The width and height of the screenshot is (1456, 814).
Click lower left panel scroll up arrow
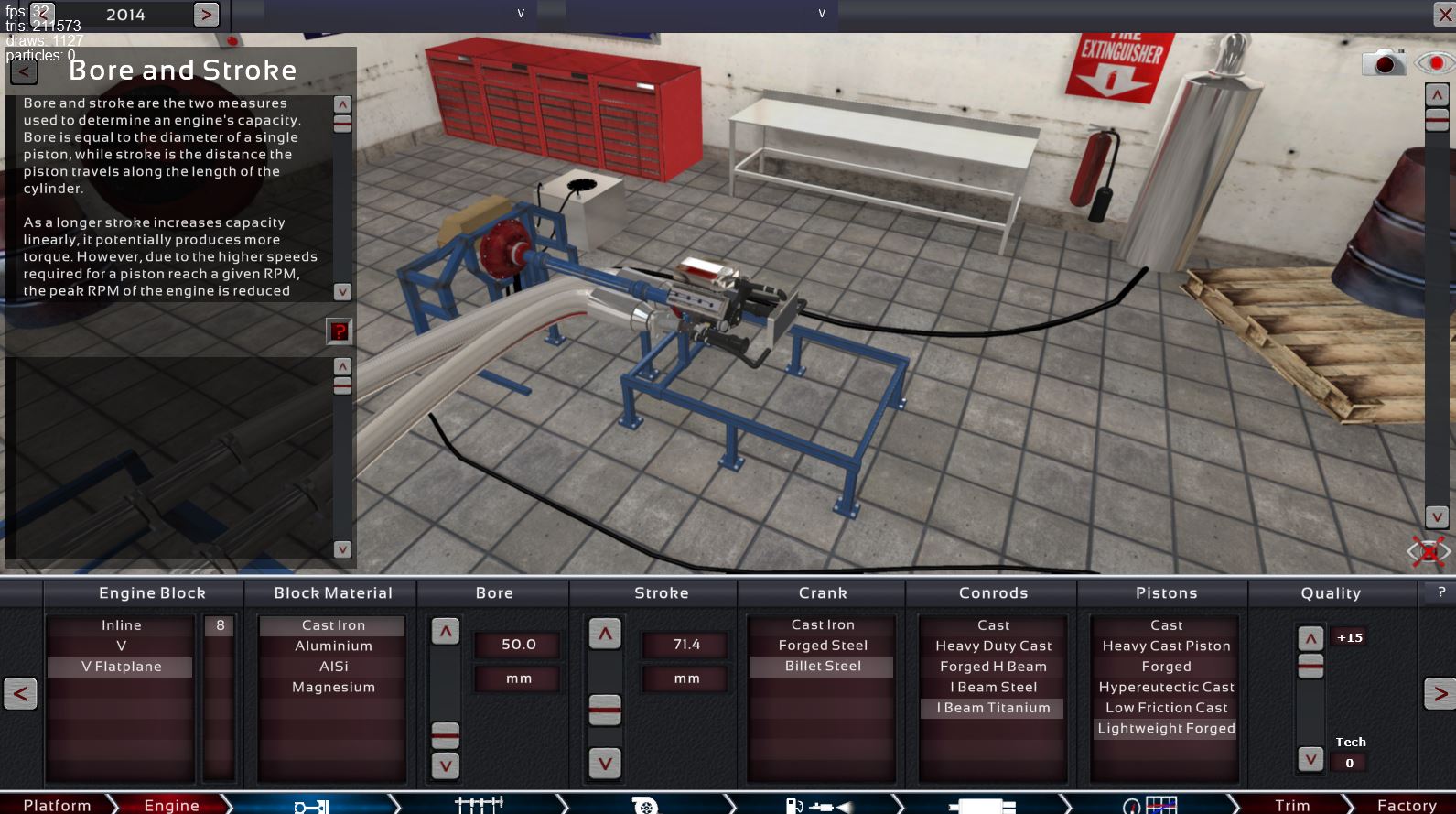(342, 366)
